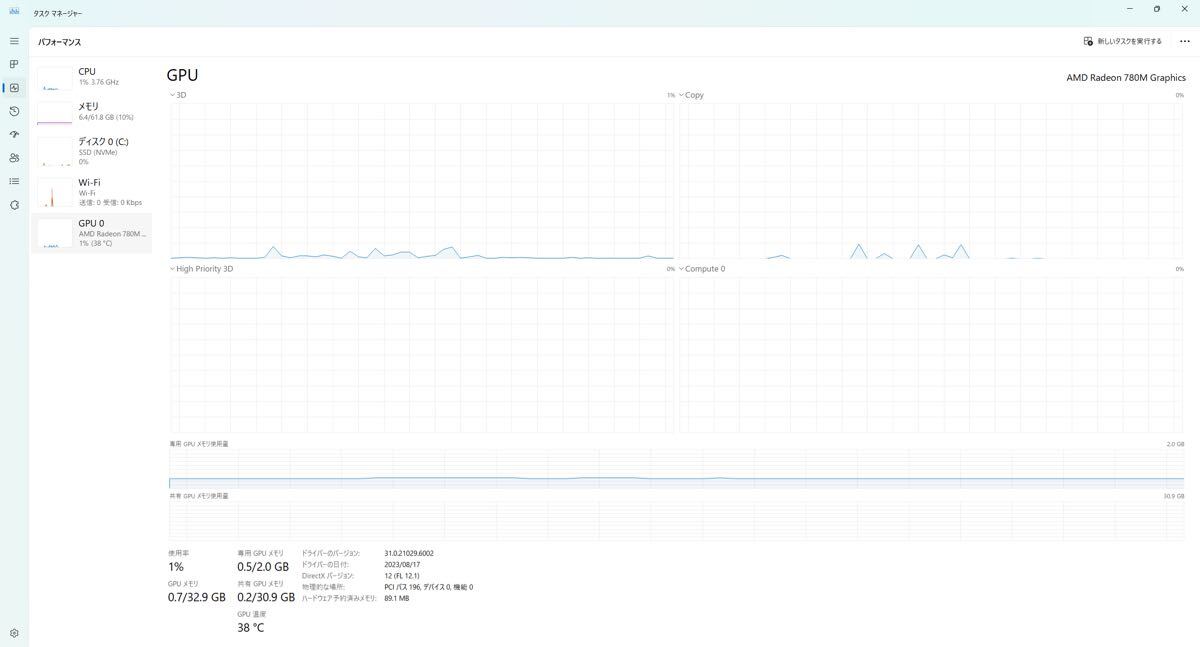
Task: Click the Copy engine graph
Action: (x=932, y=181)
